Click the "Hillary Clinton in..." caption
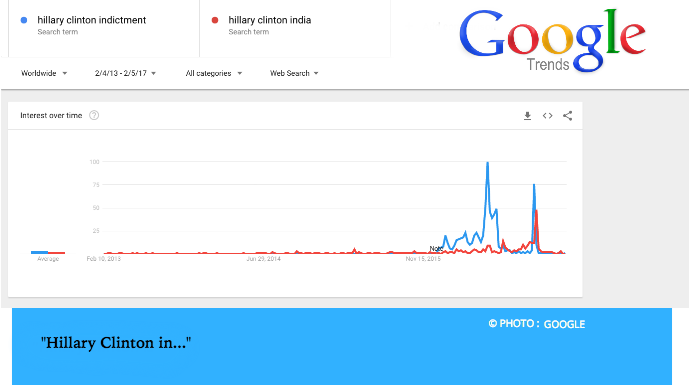 [116, 342]
